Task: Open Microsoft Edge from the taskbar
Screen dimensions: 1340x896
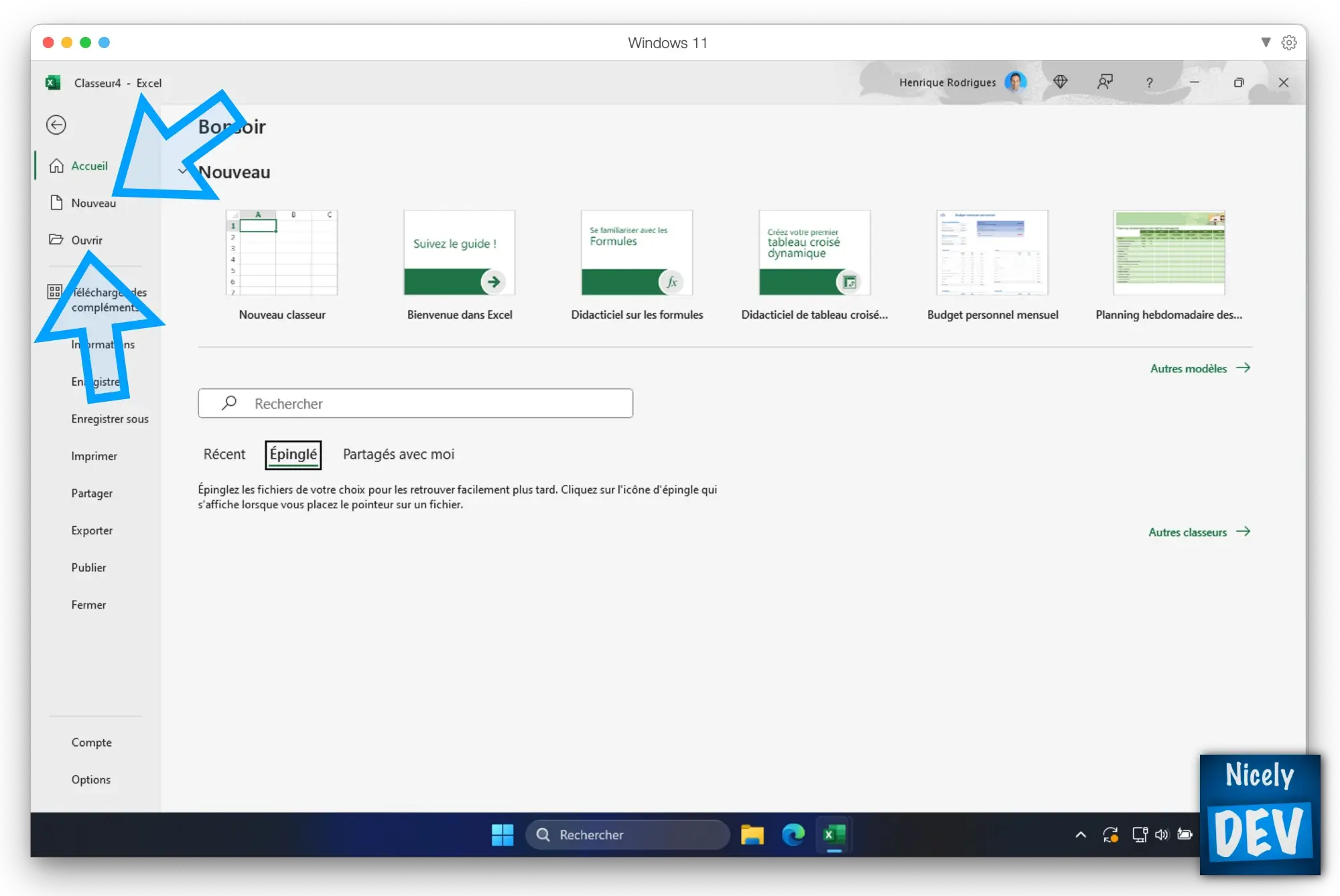Action: click(x=793, y=834)
